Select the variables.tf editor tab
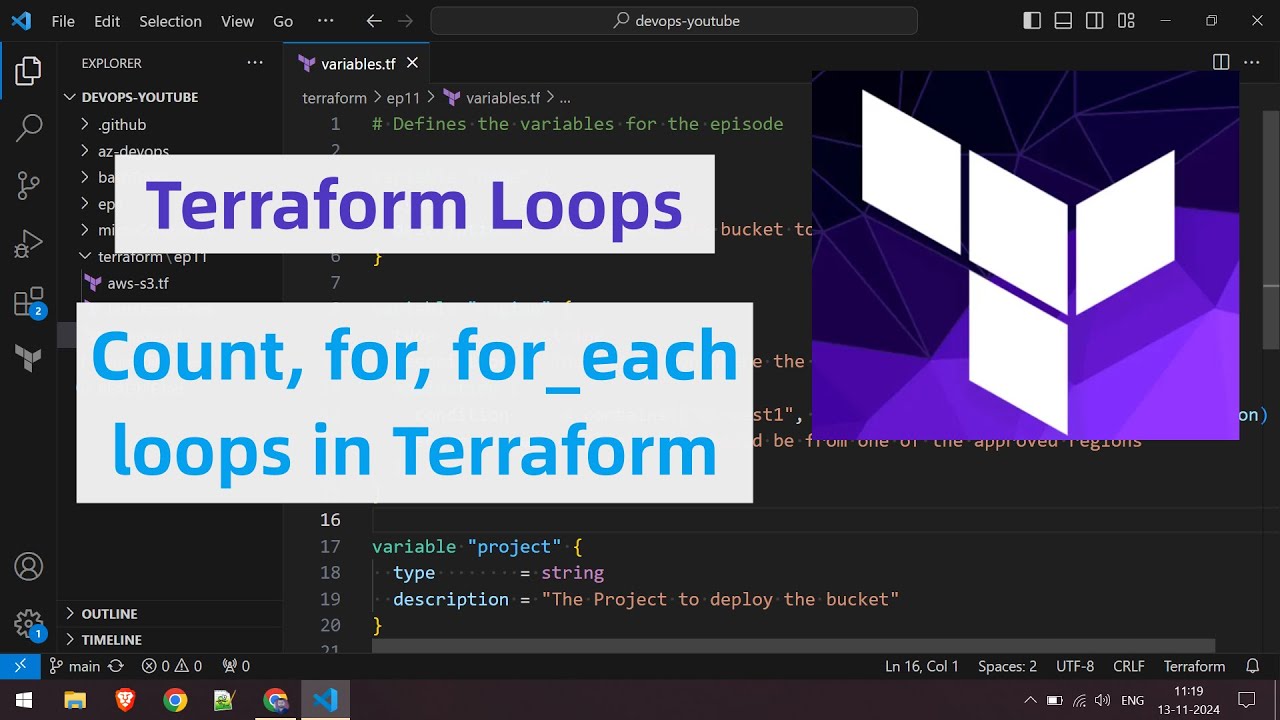The width and height of the screenshot is (1280, 720). (358, 63)
